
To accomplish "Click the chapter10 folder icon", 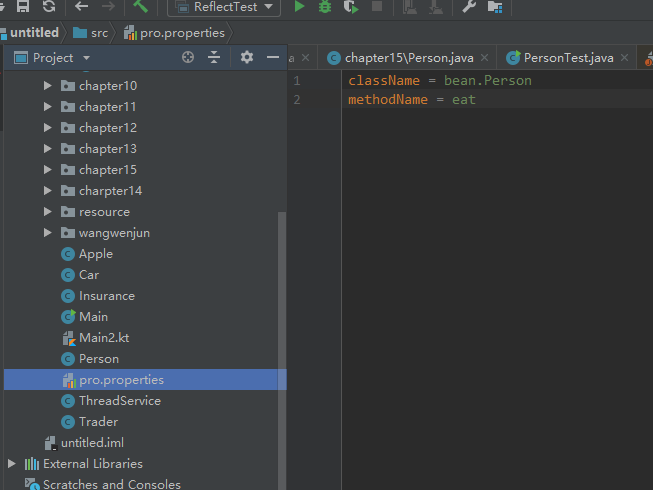I will (x=67, y=86).
